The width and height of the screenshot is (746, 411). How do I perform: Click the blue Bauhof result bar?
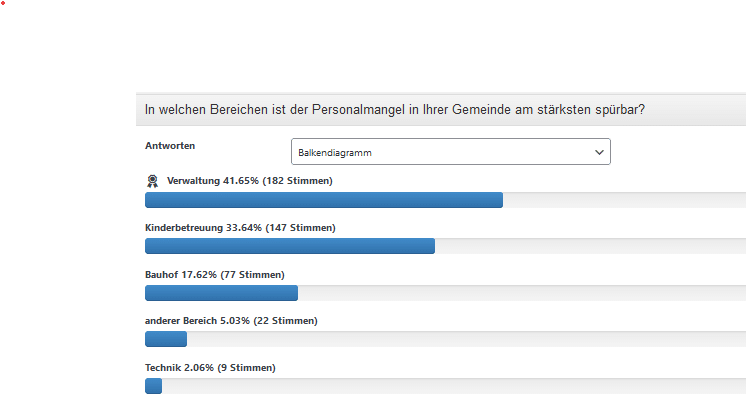[x=221, y=293]
